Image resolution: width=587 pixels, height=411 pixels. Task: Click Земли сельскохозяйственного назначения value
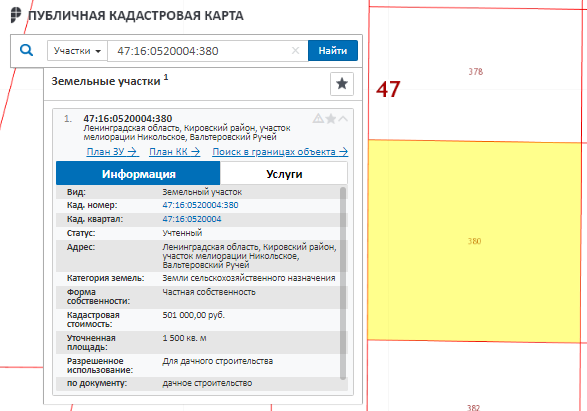tap(249, 278)
